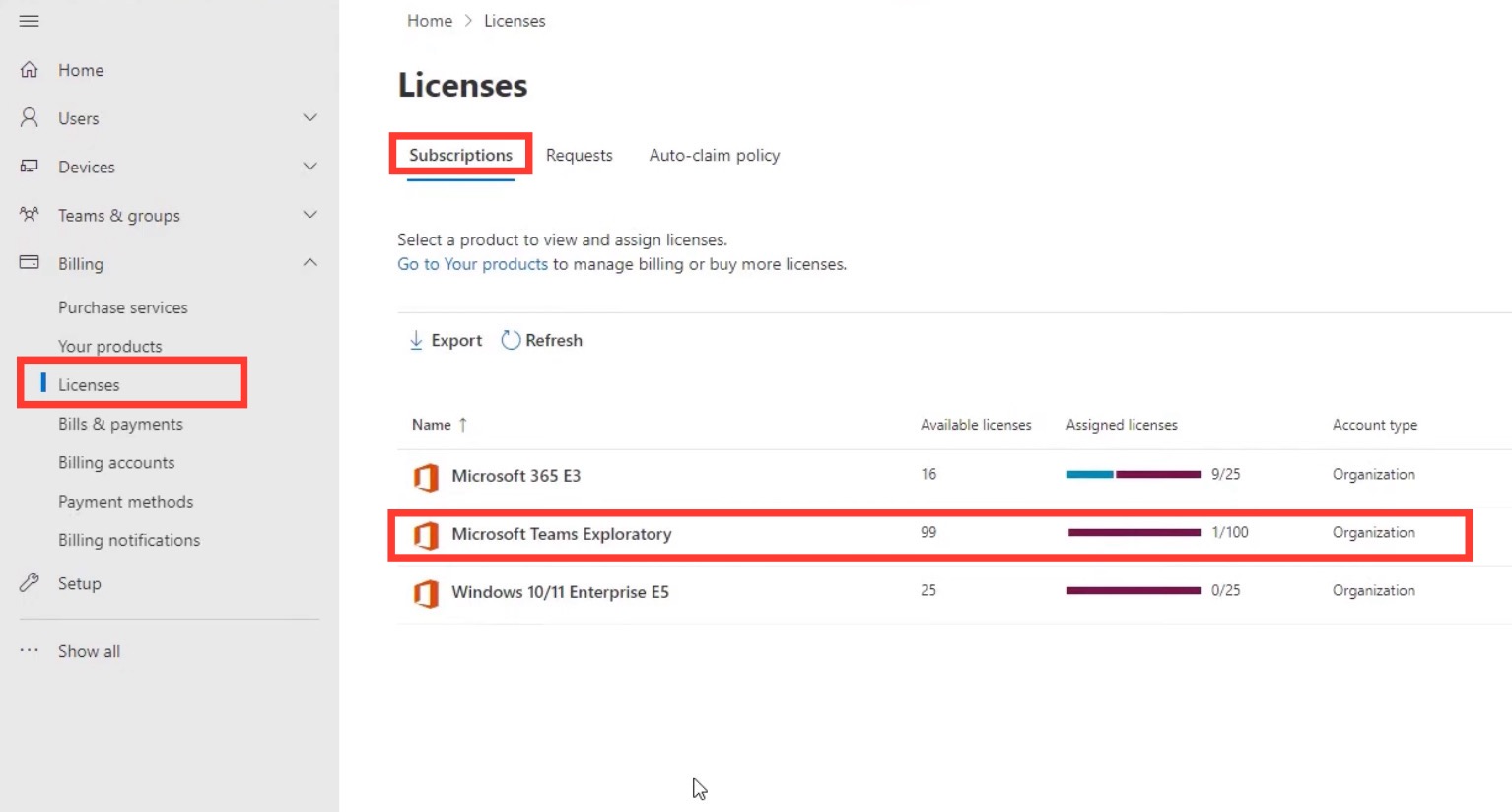Click the Refresh button label
Screen dimensions: 1512x812
554,340
